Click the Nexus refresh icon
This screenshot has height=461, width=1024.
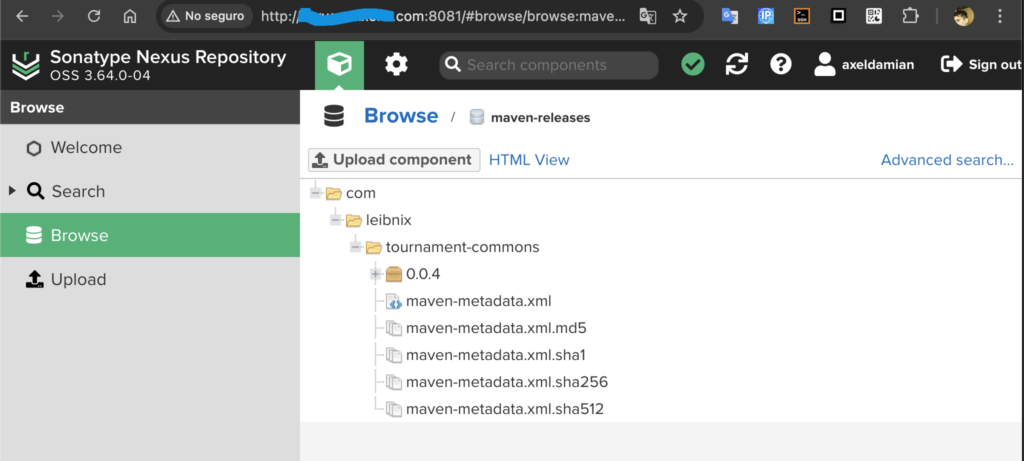pyautogui.click(x=737, y=65)
